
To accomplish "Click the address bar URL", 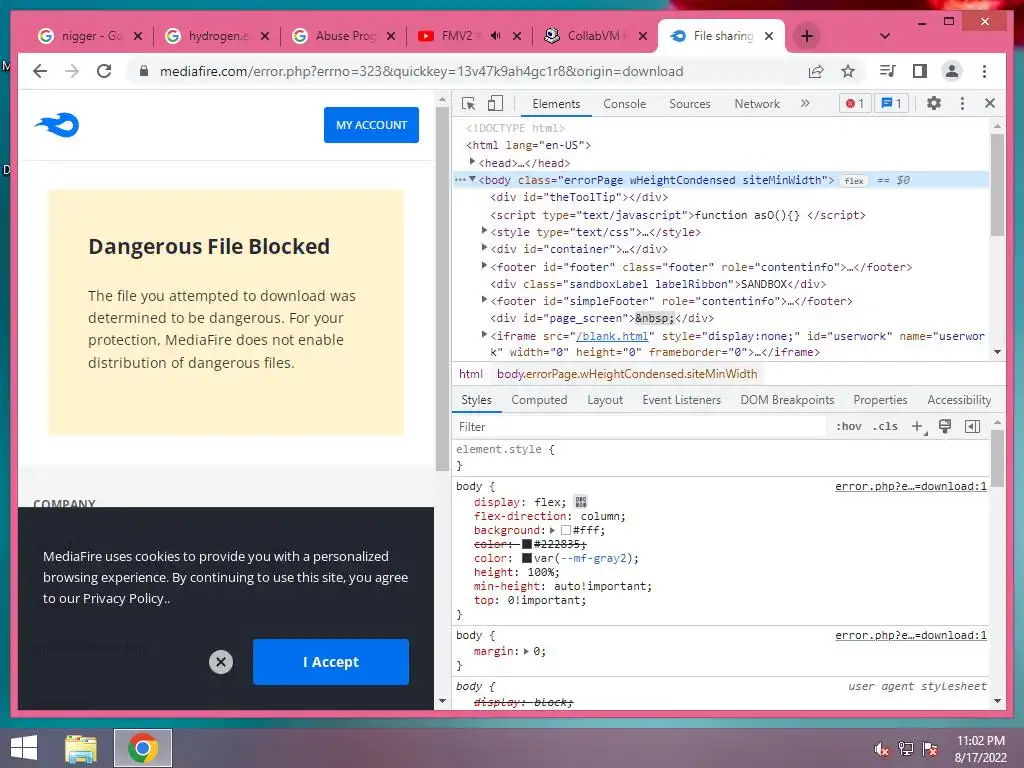I will [x=421, y=71].
